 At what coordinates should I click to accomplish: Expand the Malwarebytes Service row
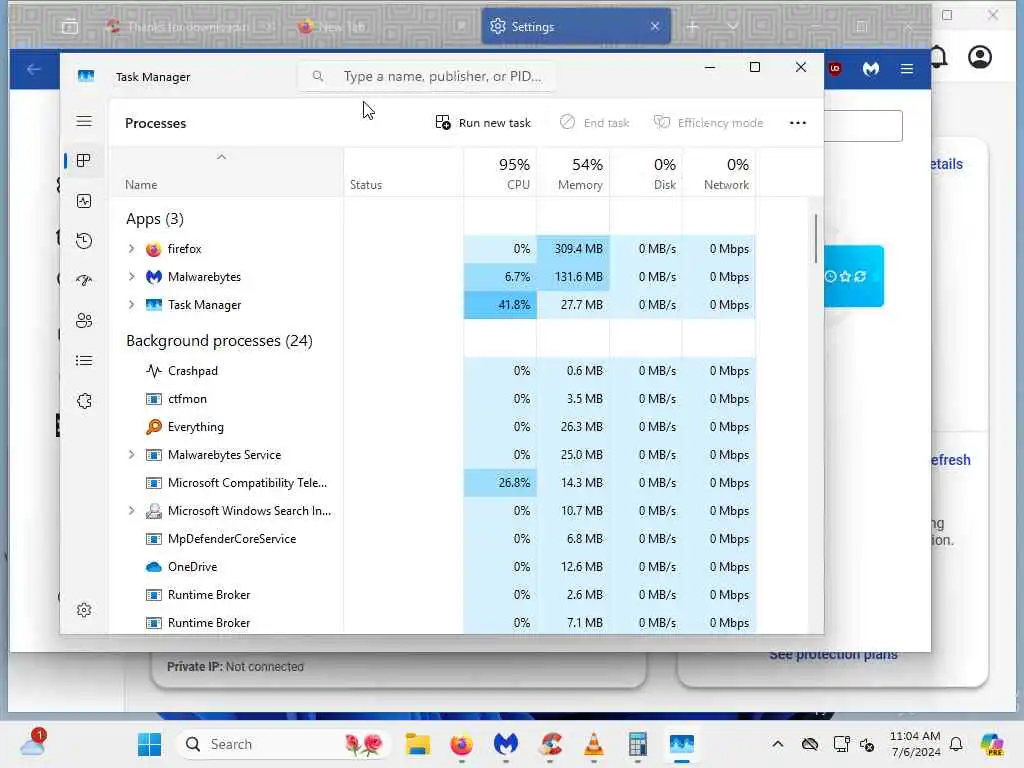(131, 455)
